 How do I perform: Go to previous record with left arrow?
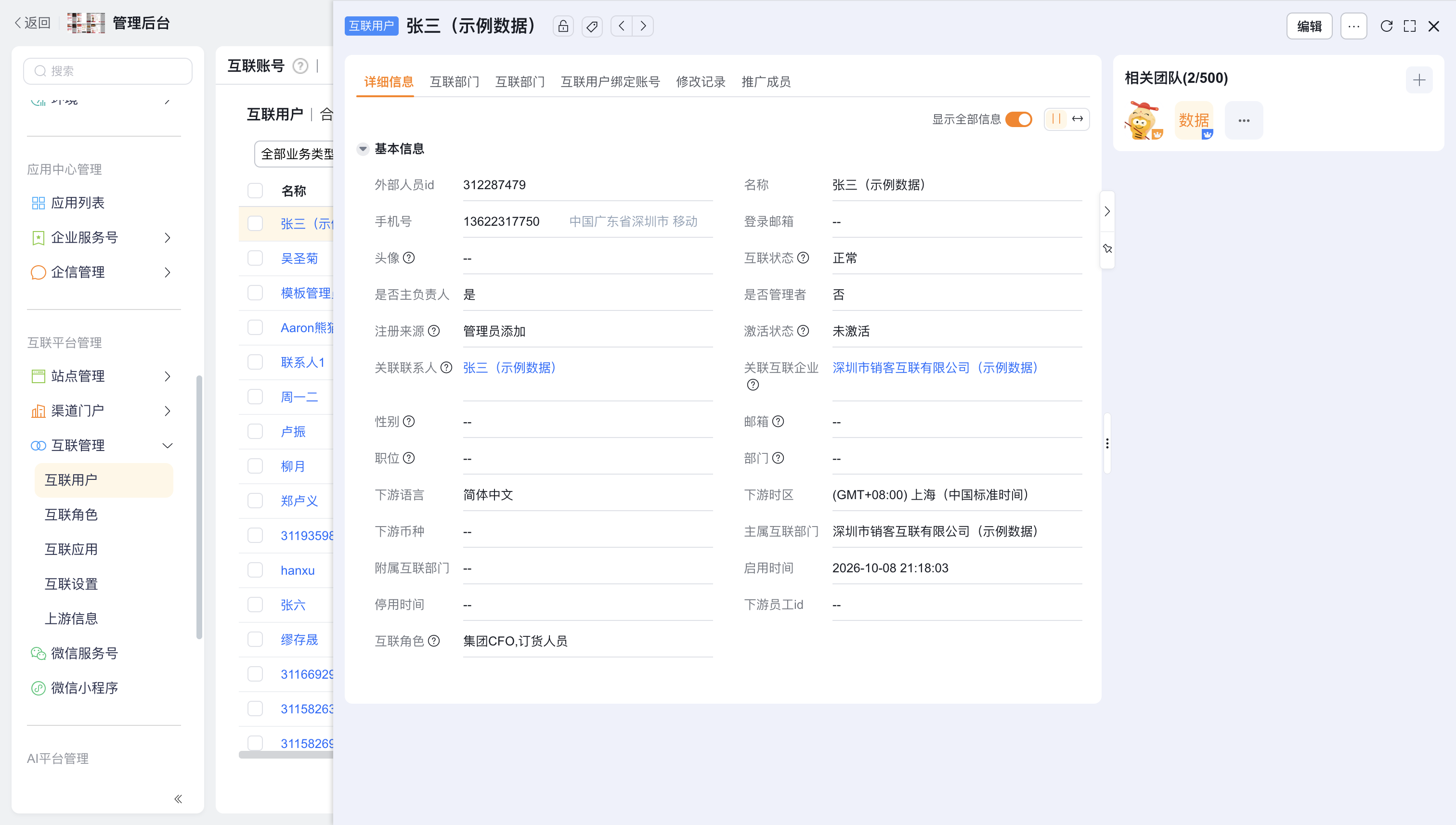click(x=622, y=26)
